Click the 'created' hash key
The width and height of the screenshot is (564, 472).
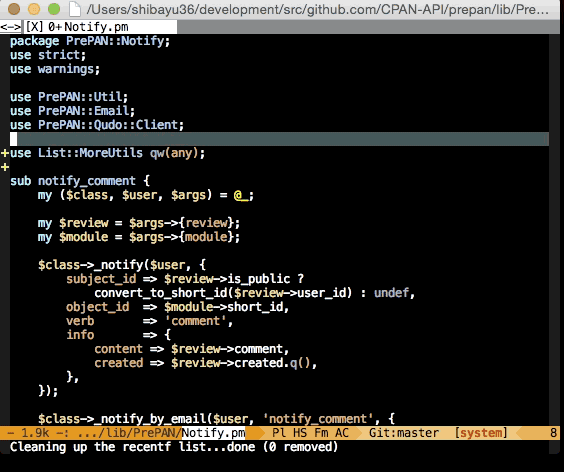[118, 363]
